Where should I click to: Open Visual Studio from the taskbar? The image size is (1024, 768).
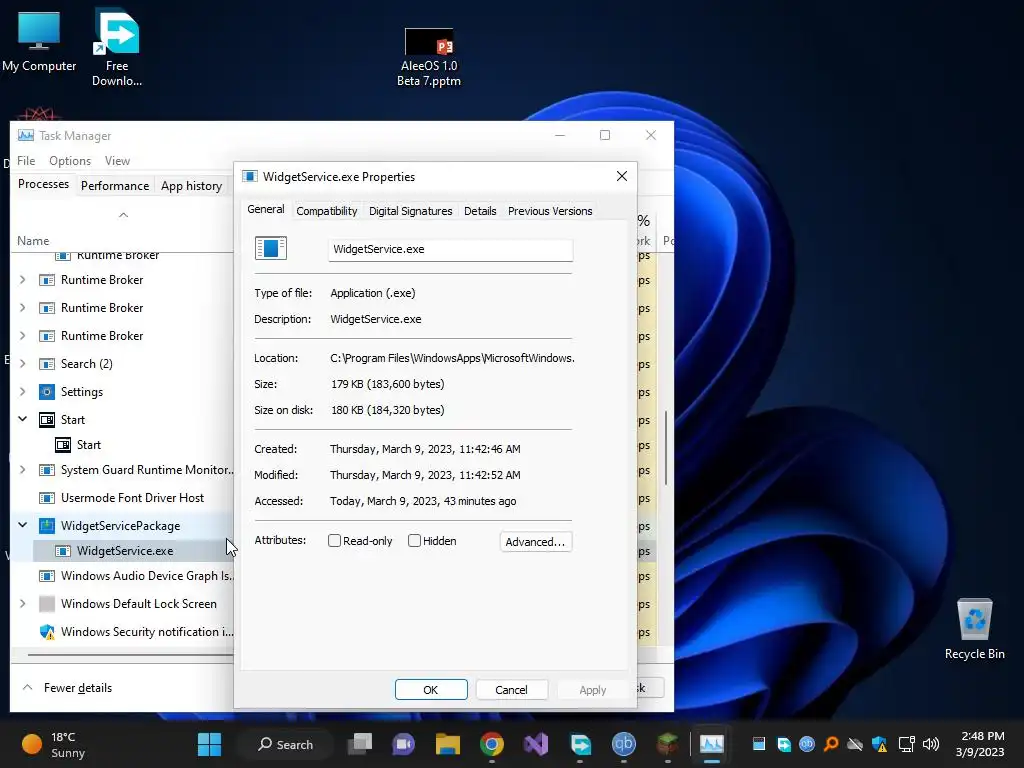click(x=536, y=744)
